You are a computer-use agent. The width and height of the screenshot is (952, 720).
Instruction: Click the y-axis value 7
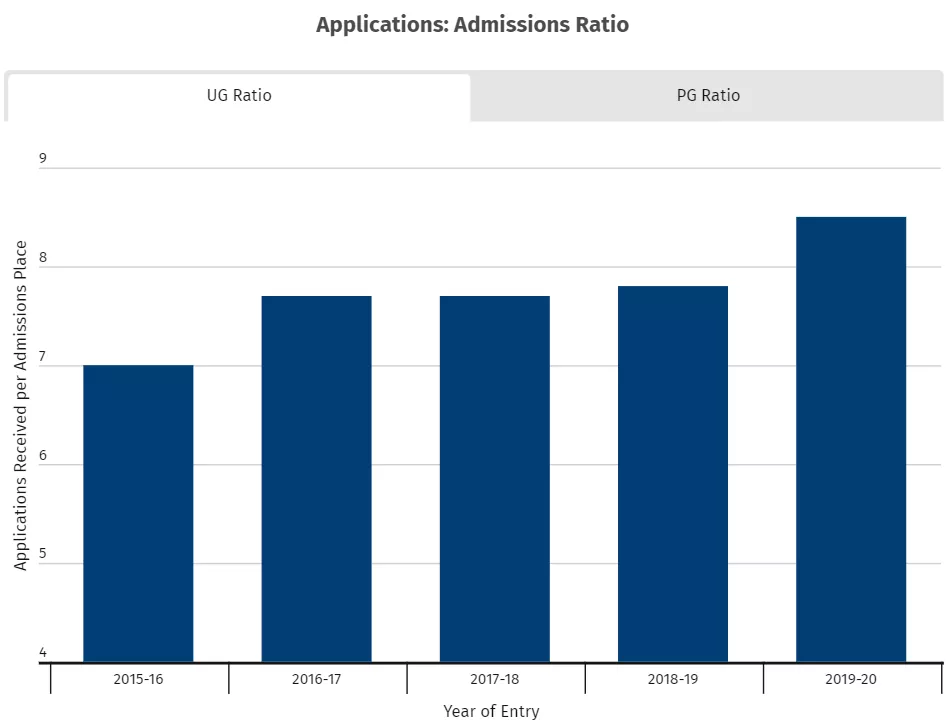(43, 356)
